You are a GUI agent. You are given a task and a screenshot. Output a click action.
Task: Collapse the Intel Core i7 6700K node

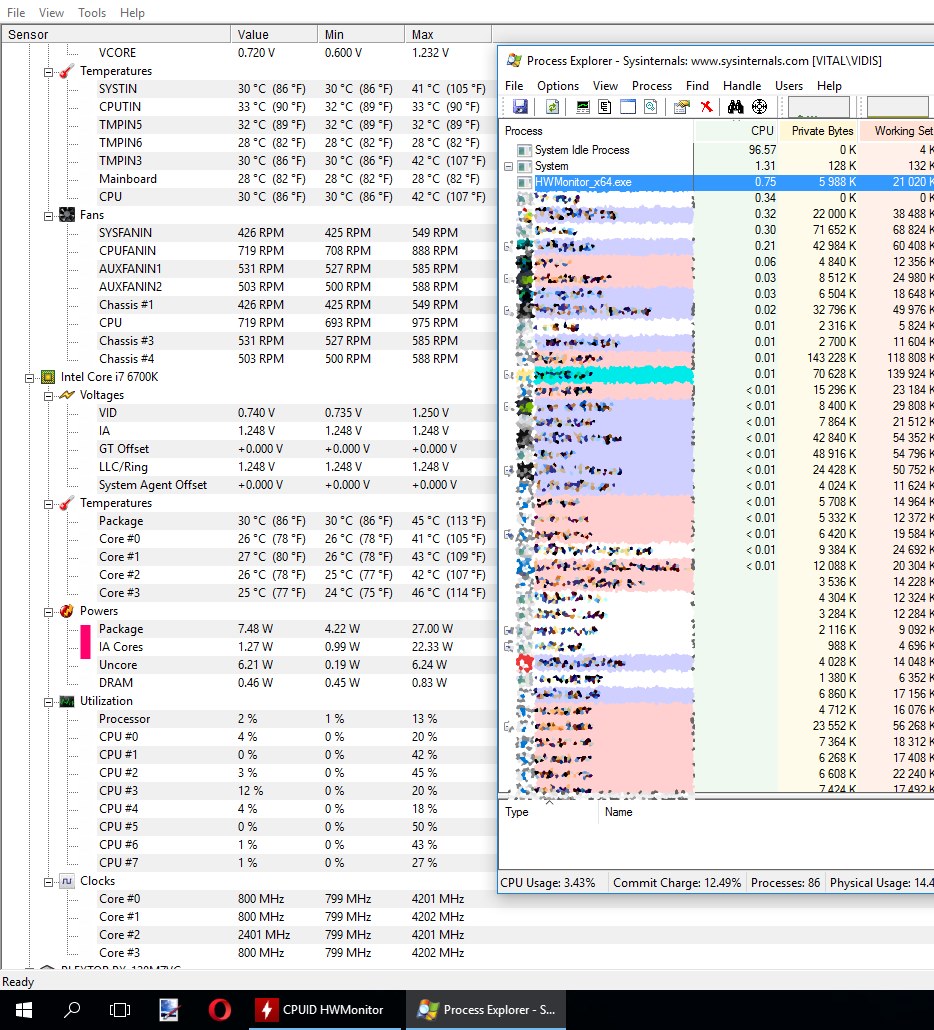click(30, 378)
